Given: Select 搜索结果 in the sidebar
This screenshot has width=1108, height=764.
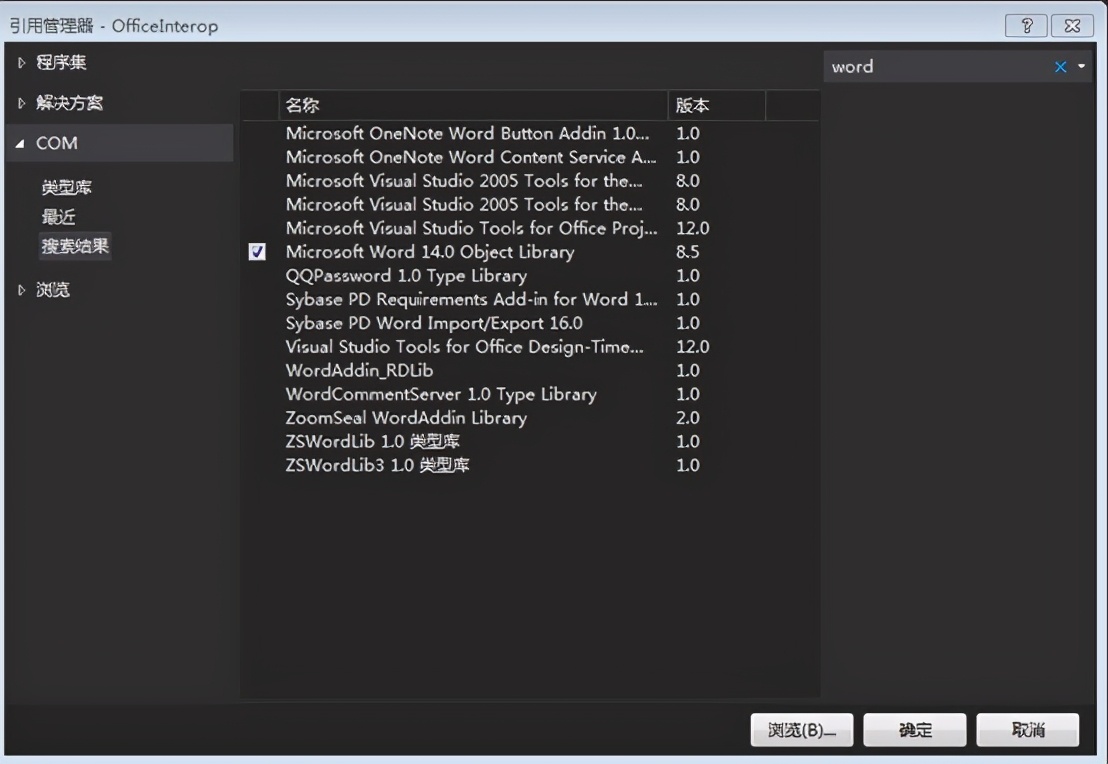Looking at the screenshot, I should [x=75, y=245].
